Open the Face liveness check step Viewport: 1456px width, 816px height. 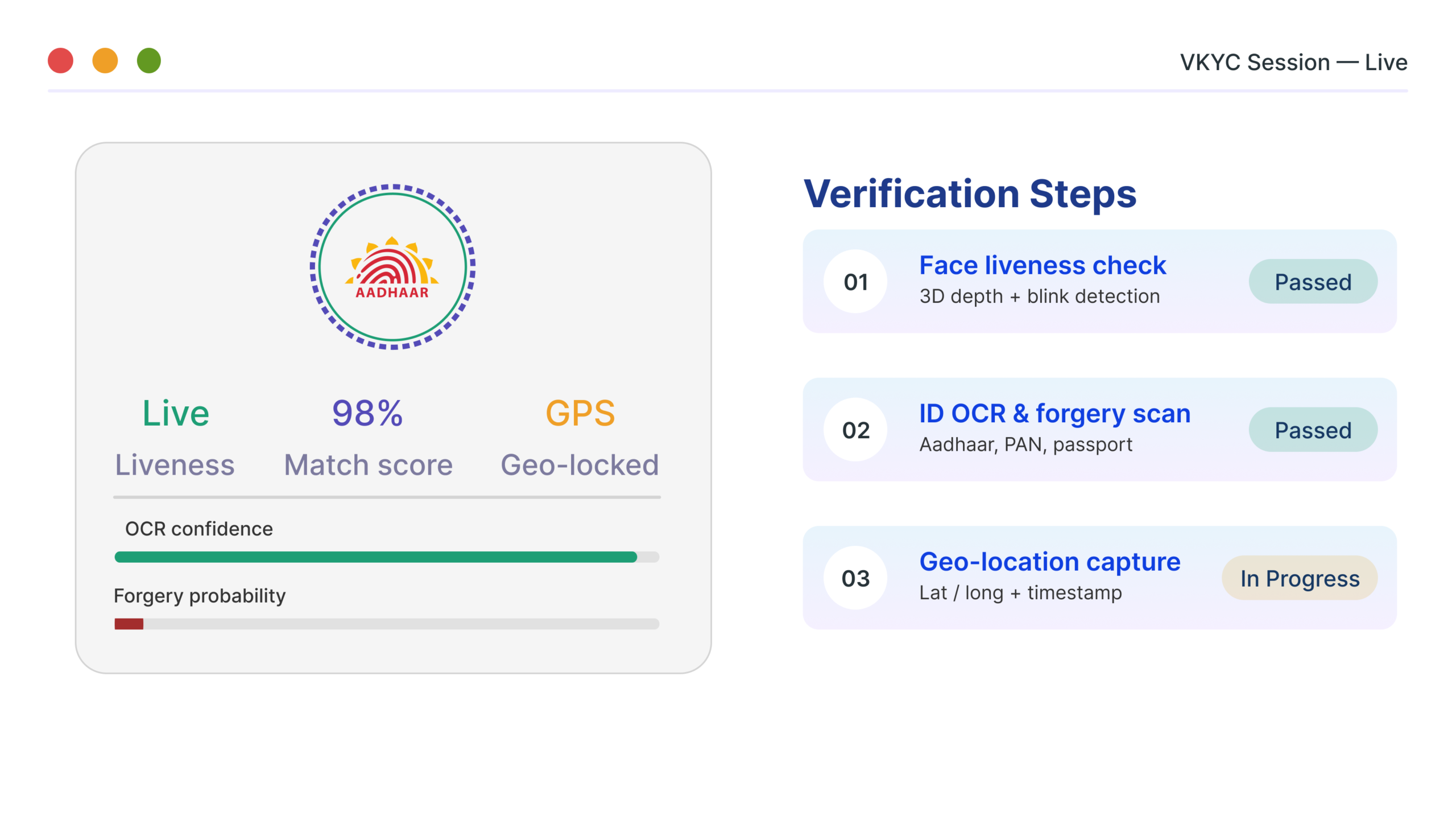[1042, 266]
